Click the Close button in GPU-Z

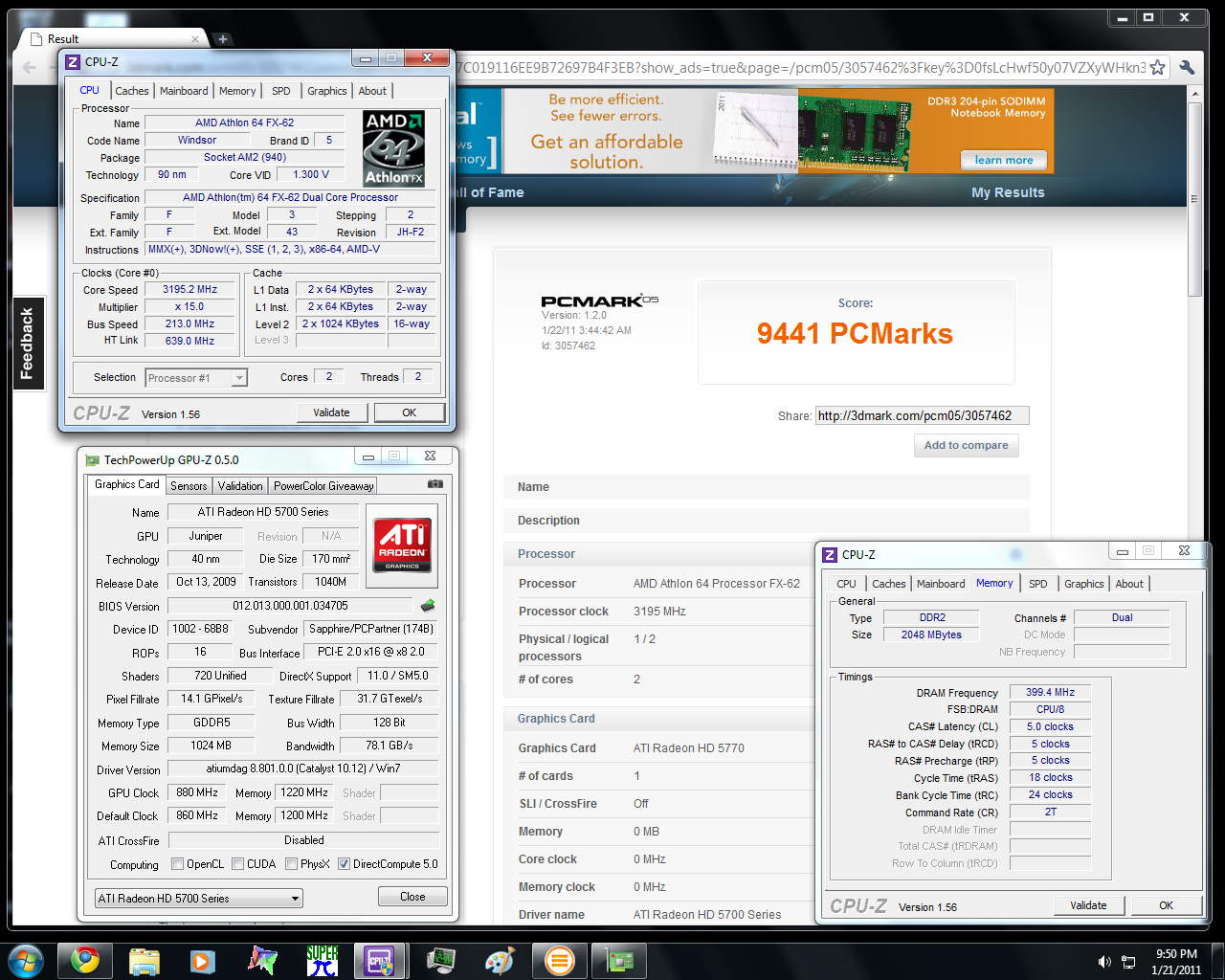pyautogui.click(x=412, y=897)
